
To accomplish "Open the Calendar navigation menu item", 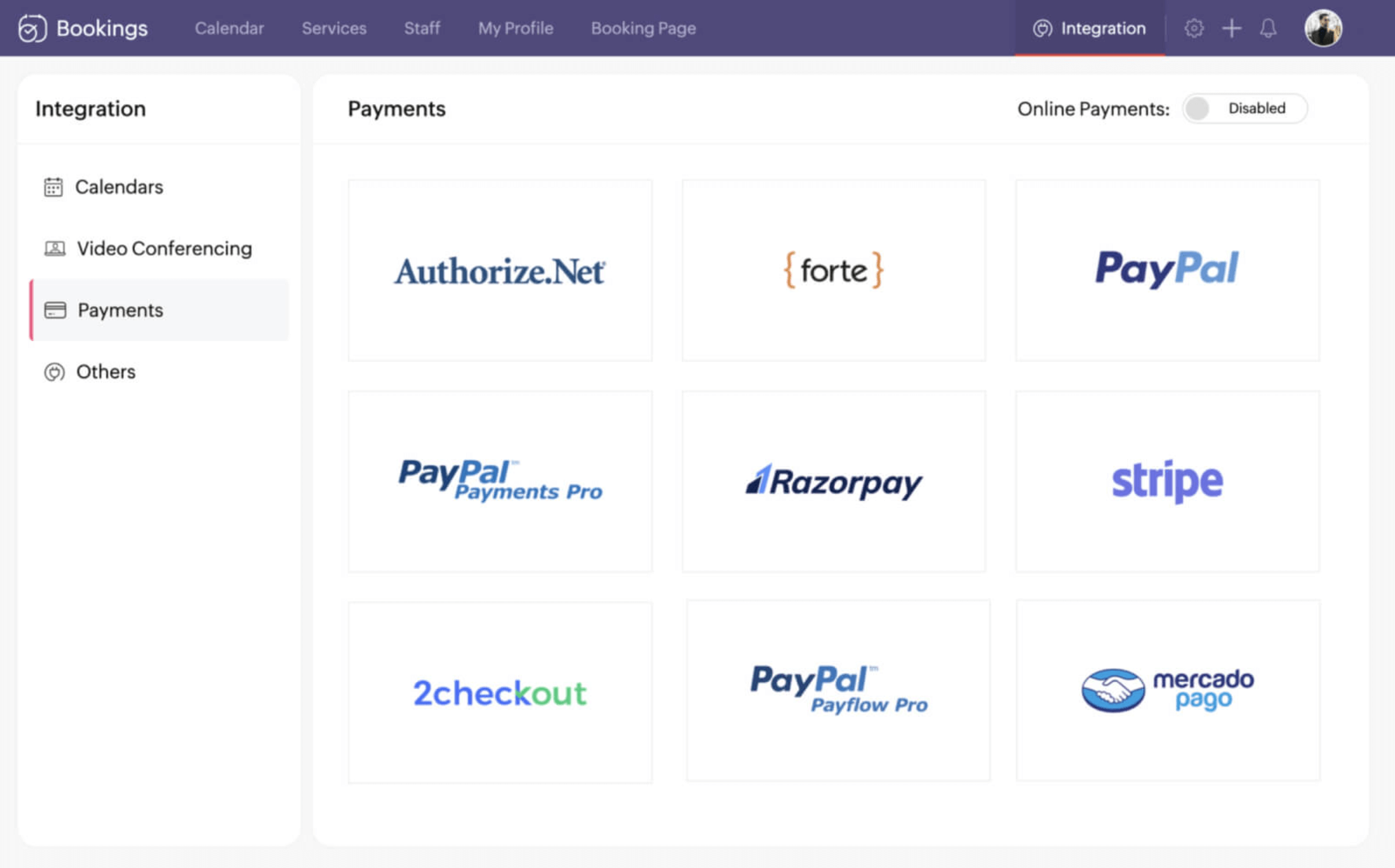I will [229, 27].
